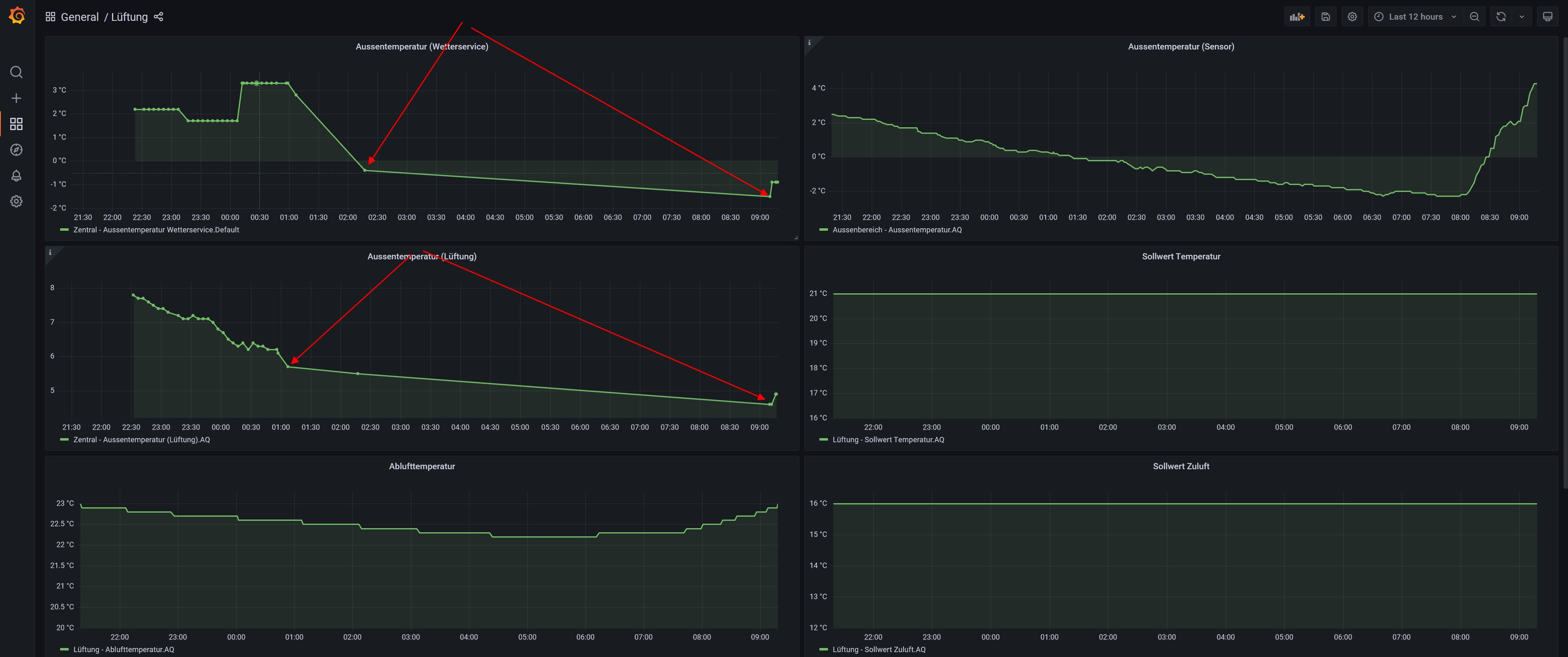
Task: Refresh the dashboard
Action: 1501,17
